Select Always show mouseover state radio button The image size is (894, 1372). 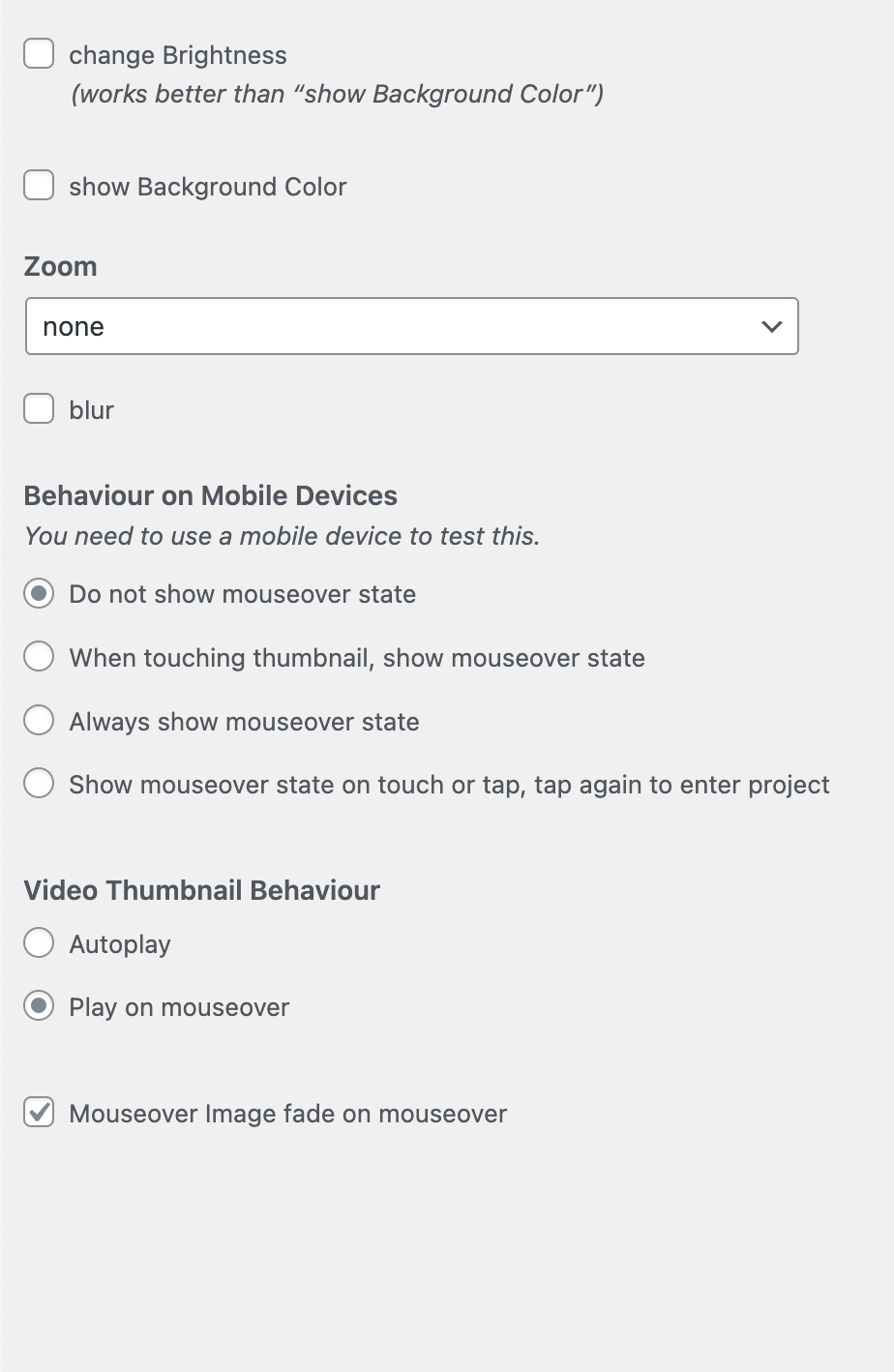pyautogui.click(x=39, y=721)
